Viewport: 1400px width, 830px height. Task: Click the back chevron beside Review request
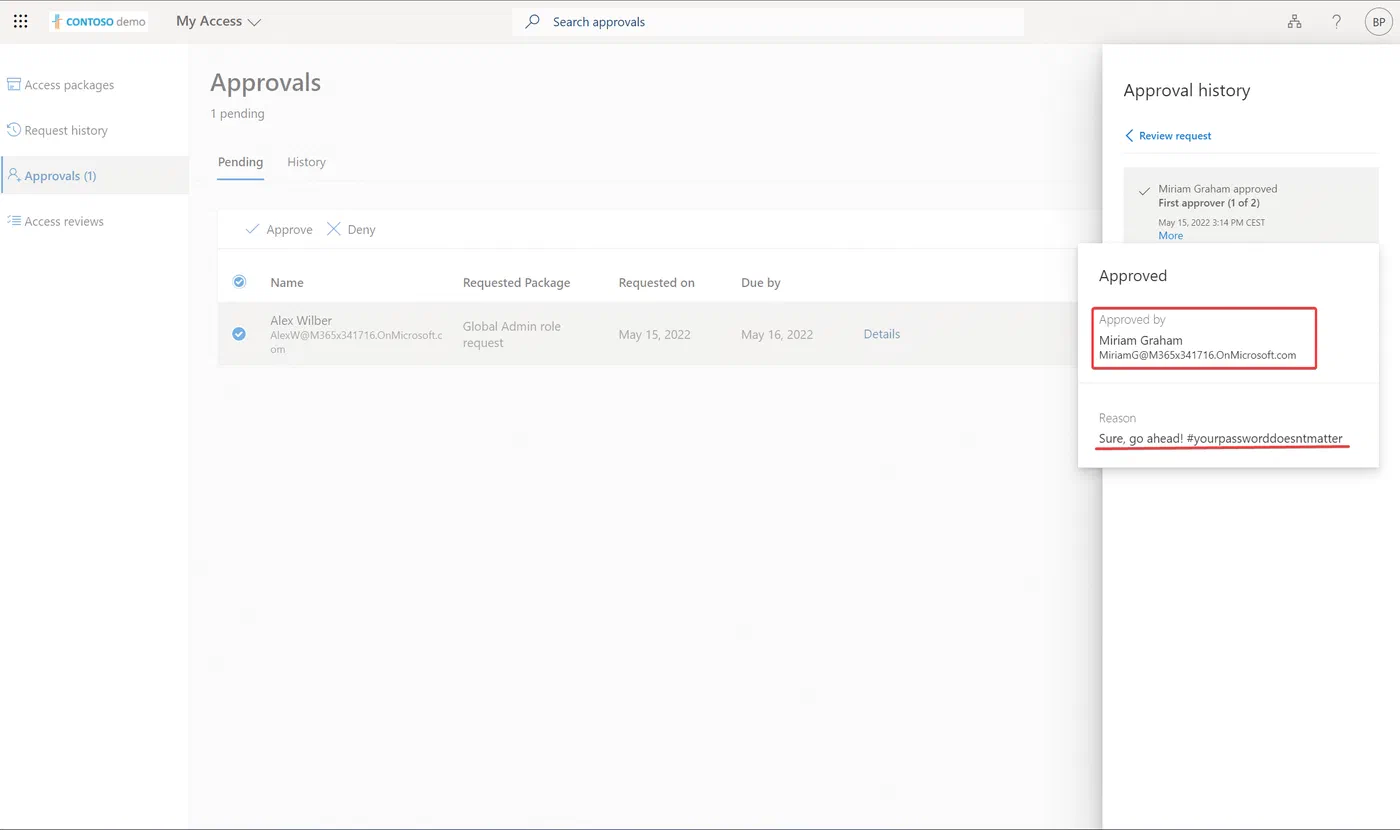(x=1129, y=136)
